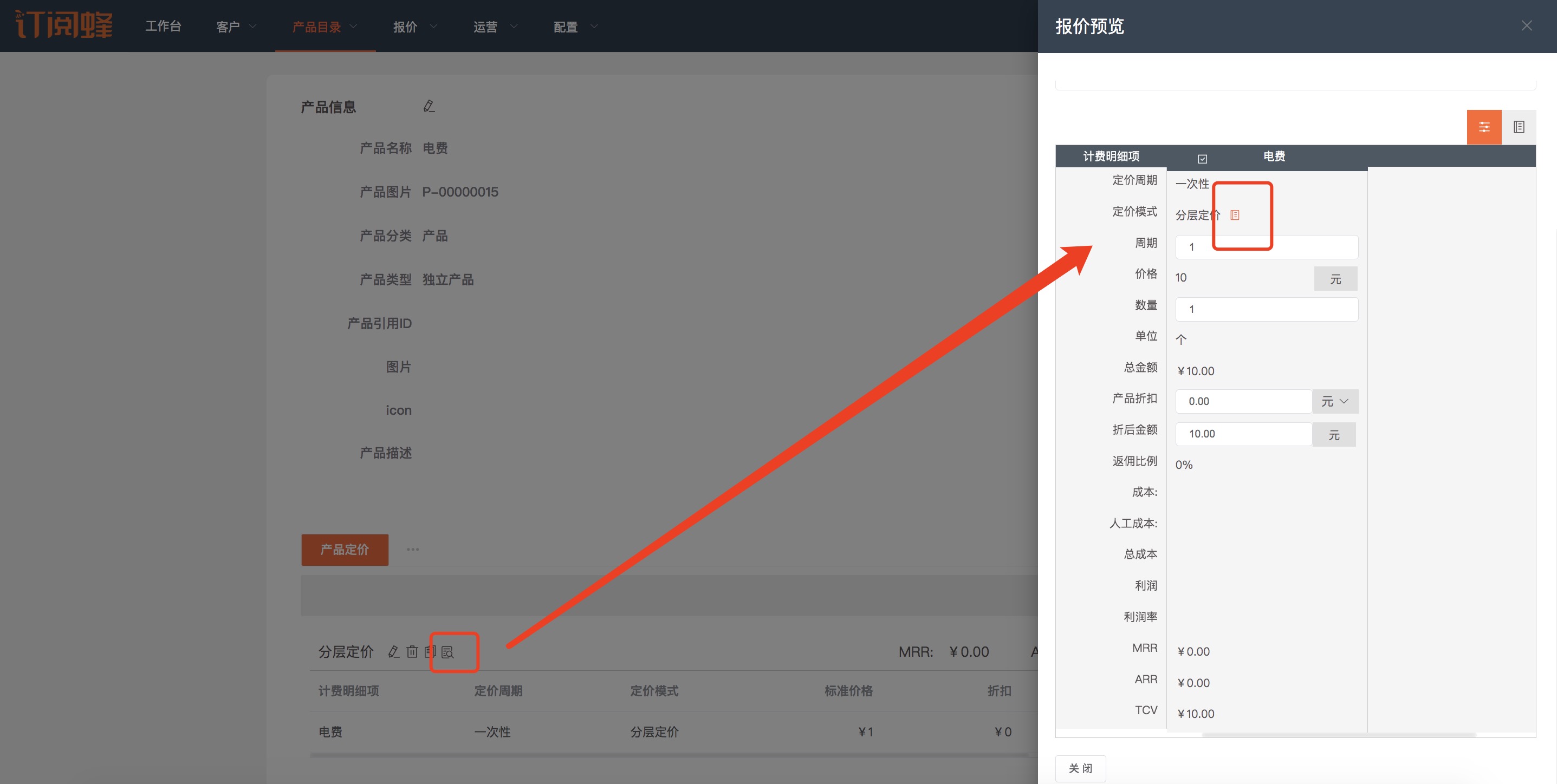Go to 工作台 in the top navigation
The height and width of the screenshot is (784, 1557).
(x=163, y=26)
